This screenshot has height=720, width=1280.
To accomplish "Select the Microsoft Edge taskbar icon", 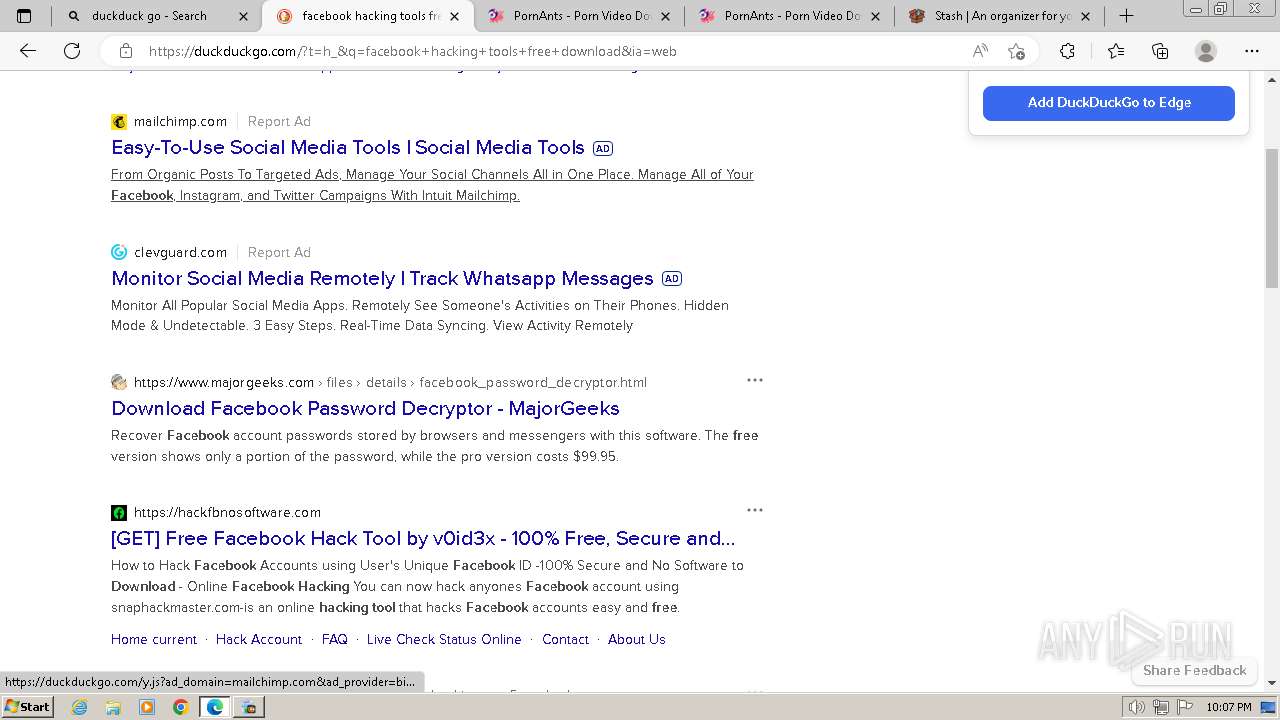I will 214,707.
